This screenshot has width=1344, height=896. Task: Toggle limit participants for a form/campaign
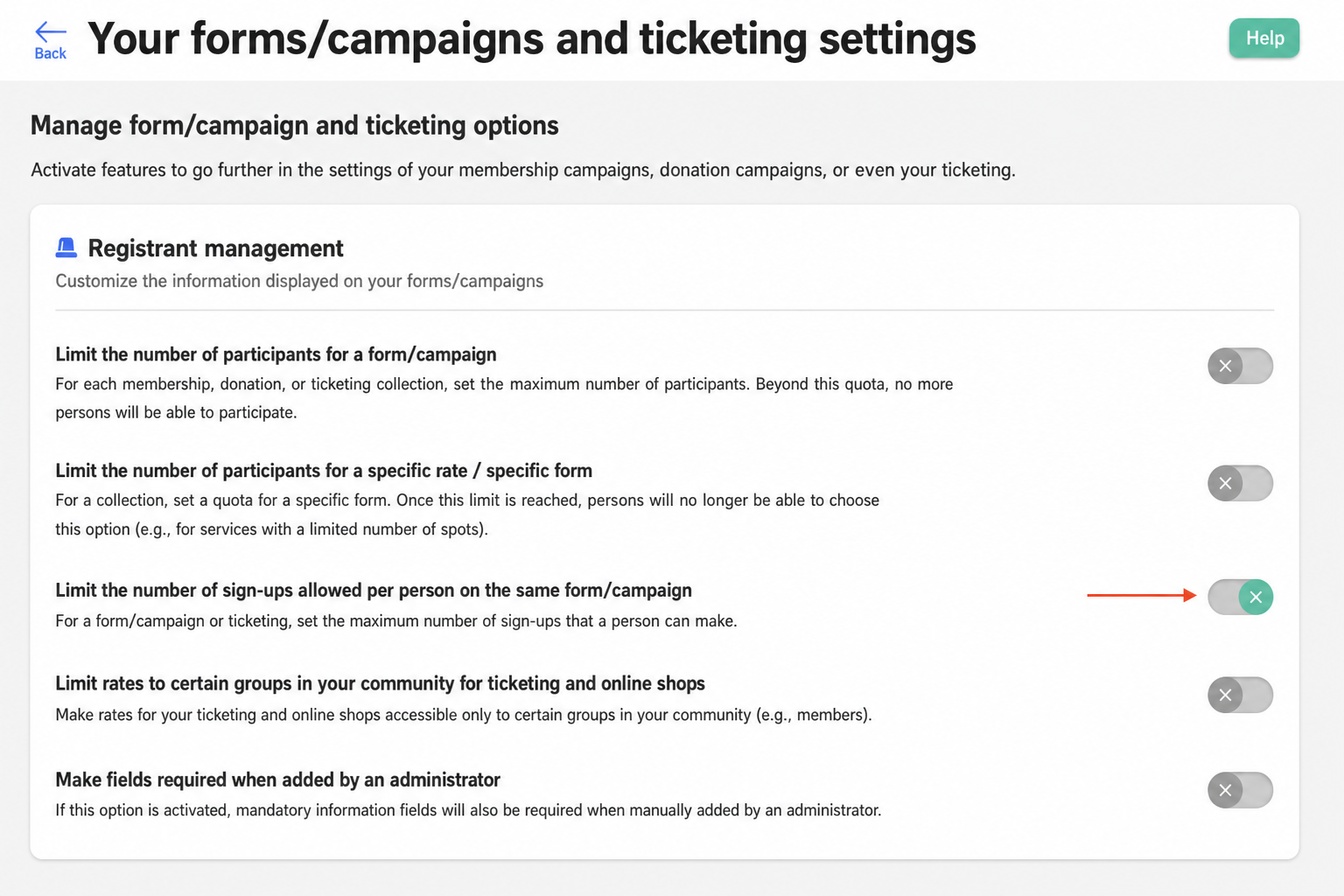pyautogui.click(x=1240, y=366)
